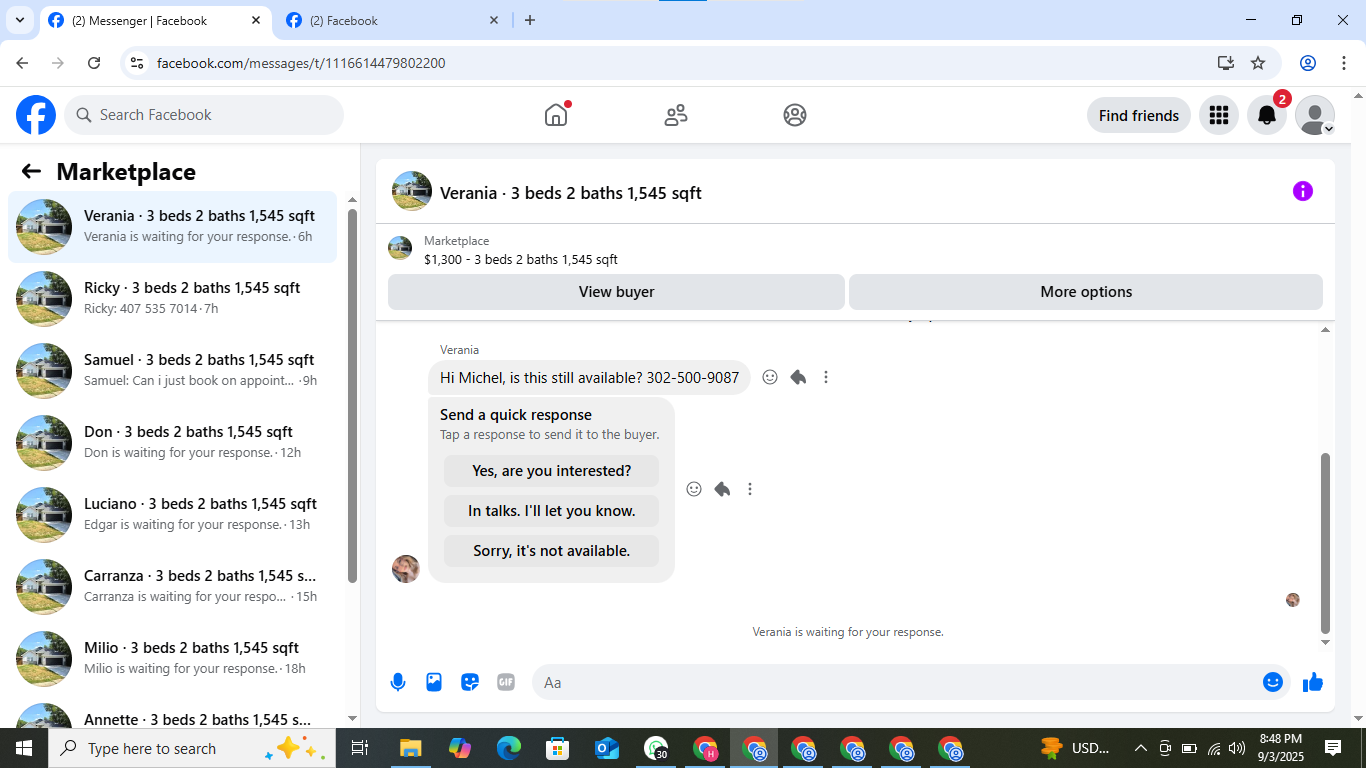Viewport: 1366px width, 768px height.
Task: Click install app icon in address bar
Action: point(1226,63)
